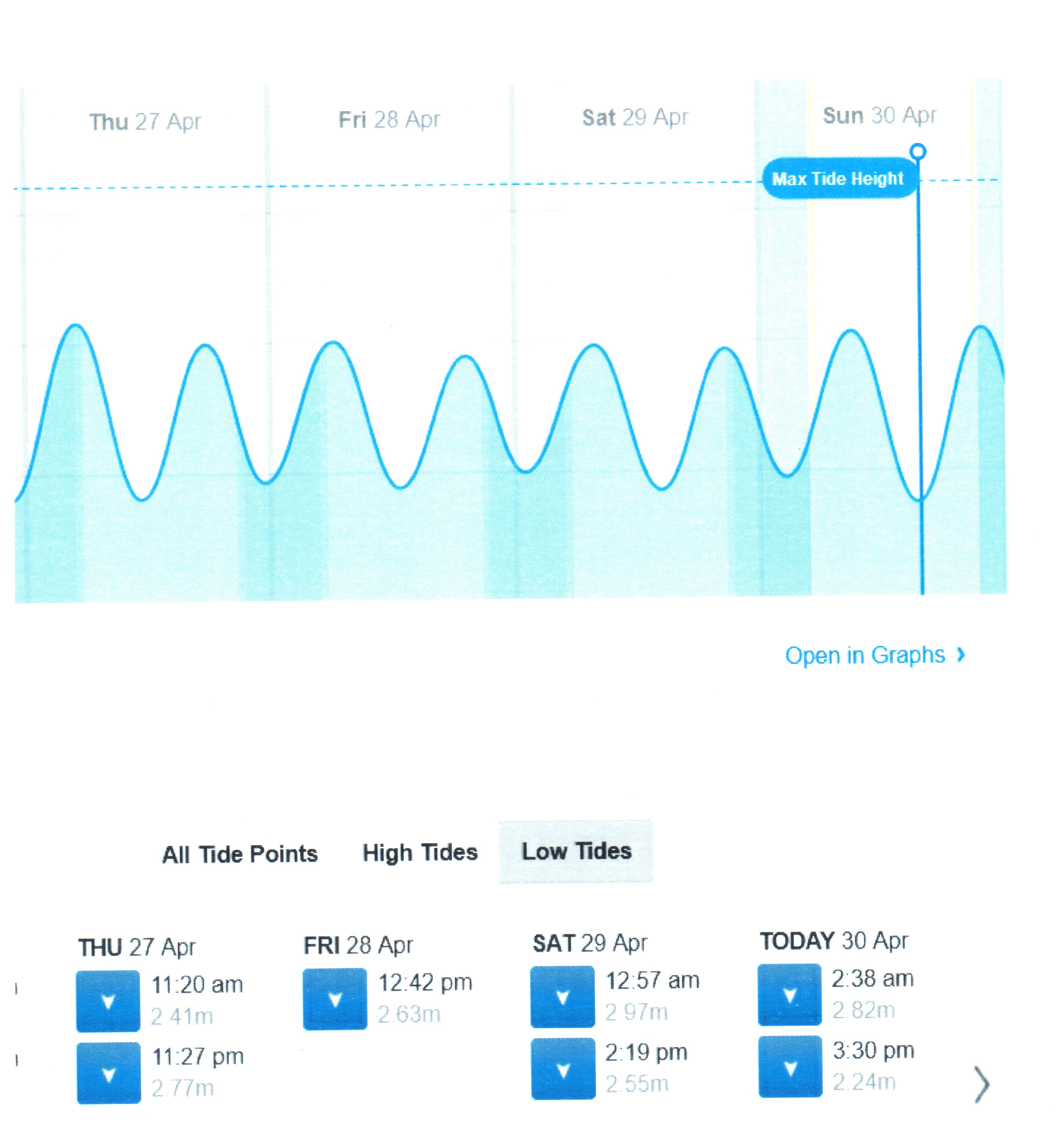Show next days with right chevron arrow

coord(981,1083)
